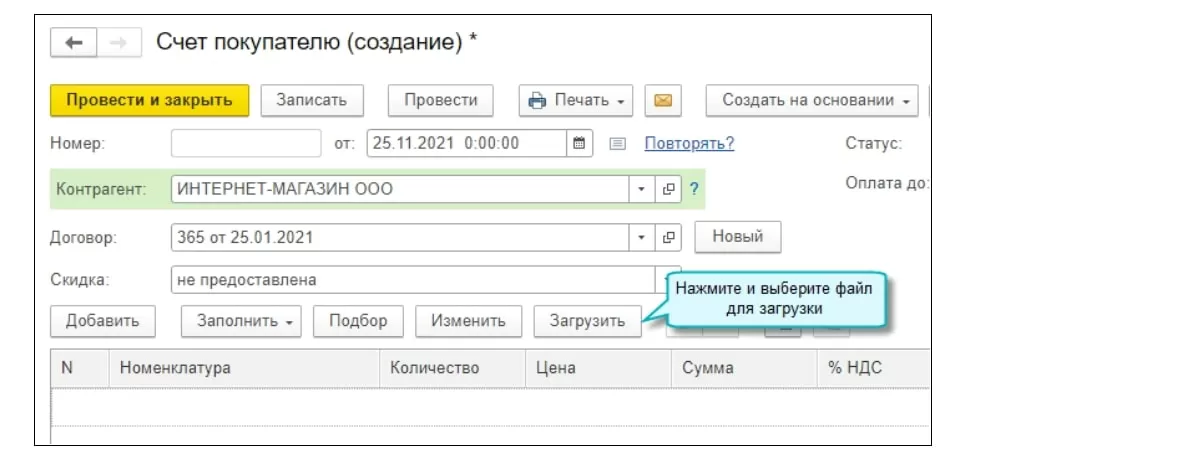The image size is (1200, 460).
Task: Select the Цена column header
Action: (598, 368)
